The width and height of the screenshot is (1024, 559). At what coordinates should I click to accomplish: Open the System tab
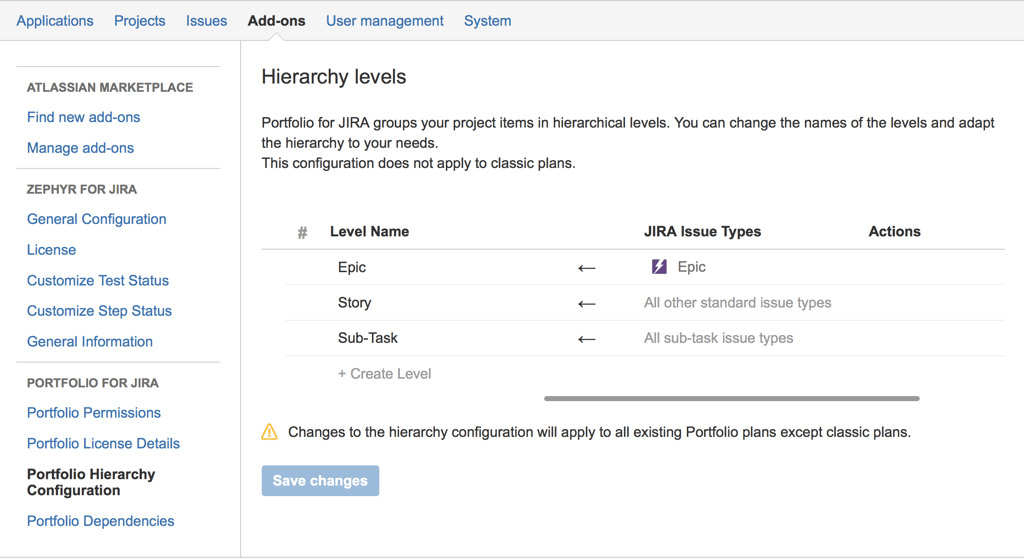click(x=488, y=21)
